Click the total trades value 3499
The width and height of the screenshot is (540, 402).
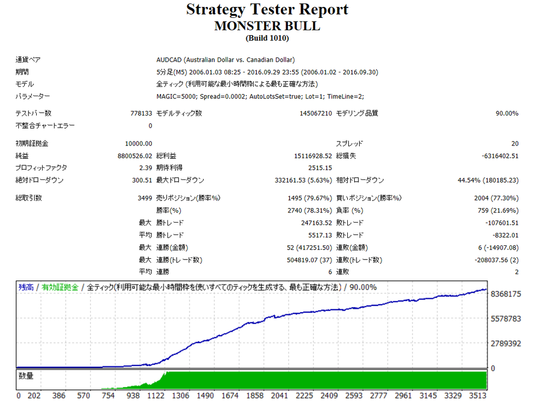(x=145, y=198)
